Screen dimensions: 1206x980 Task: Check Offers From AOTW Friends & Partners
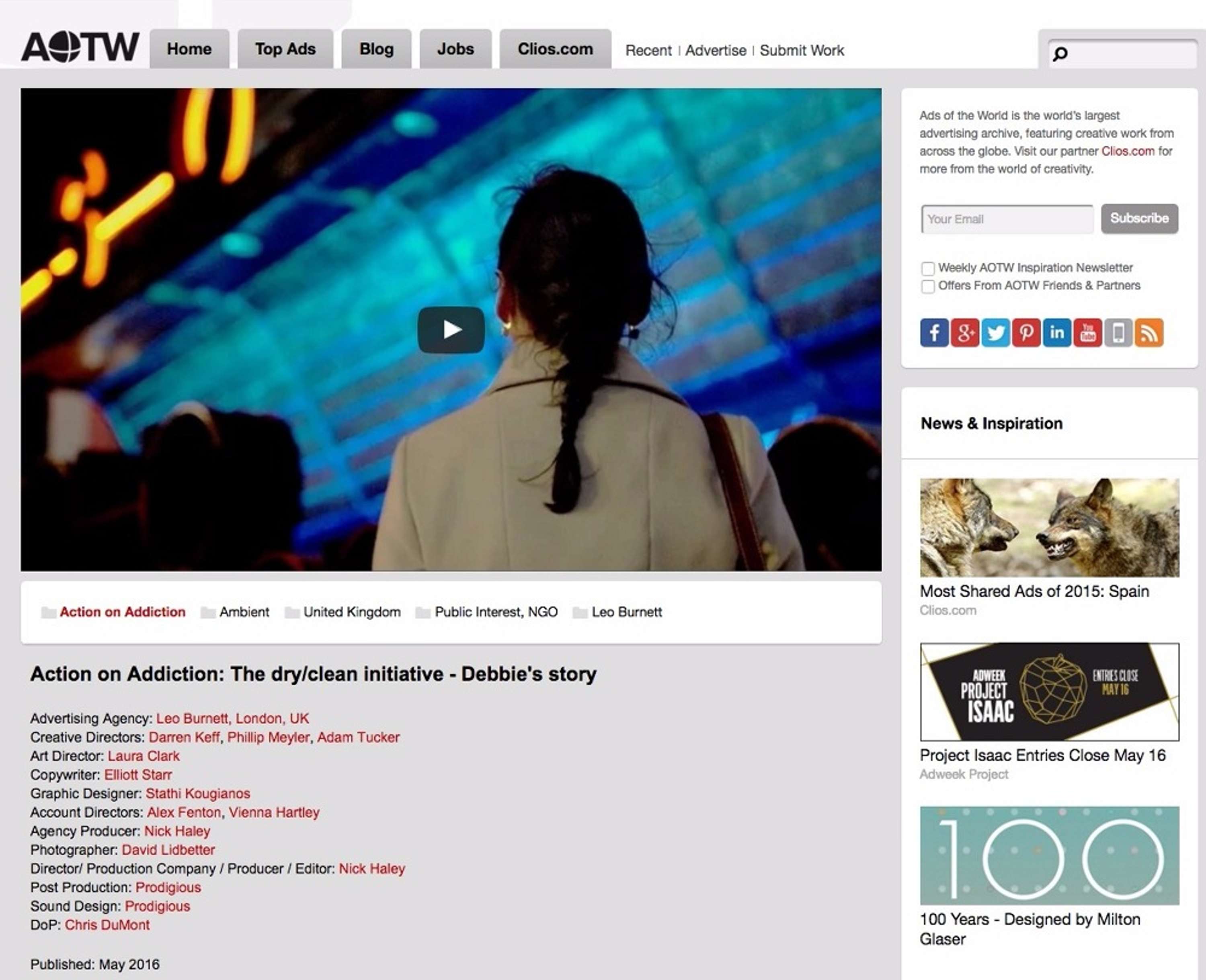coord(927,286)
